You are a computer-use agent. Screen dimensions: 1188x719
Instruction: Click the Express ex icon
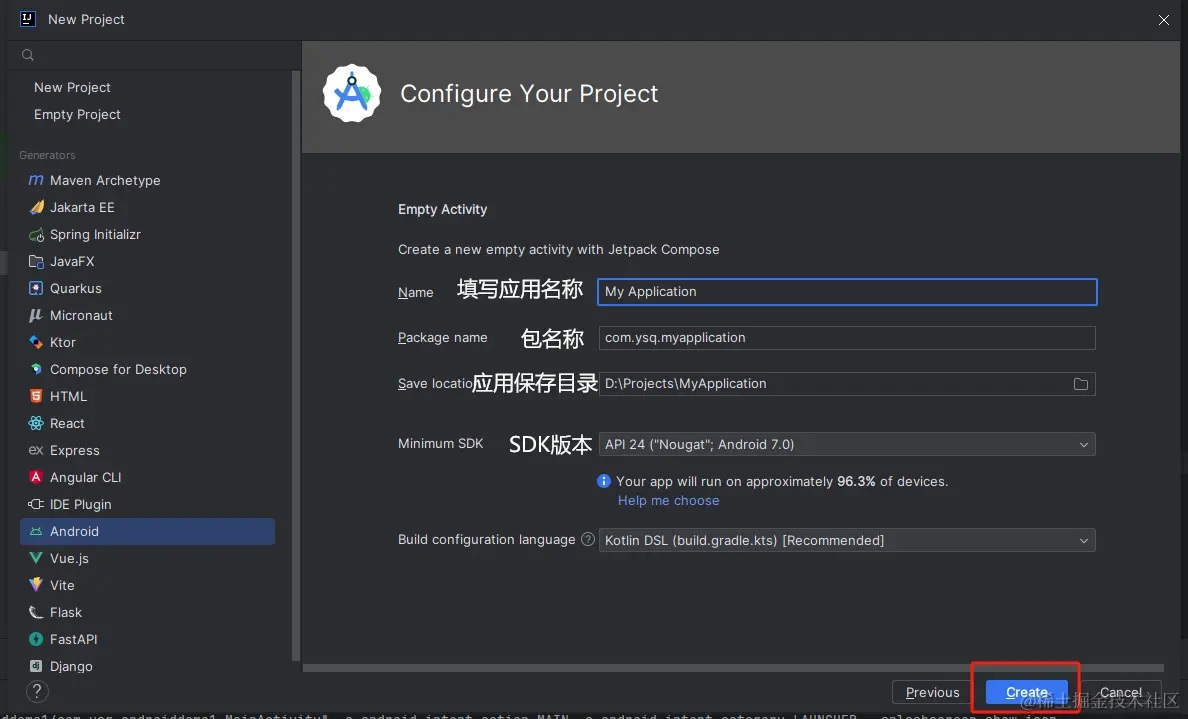click(x=36, y=450)
